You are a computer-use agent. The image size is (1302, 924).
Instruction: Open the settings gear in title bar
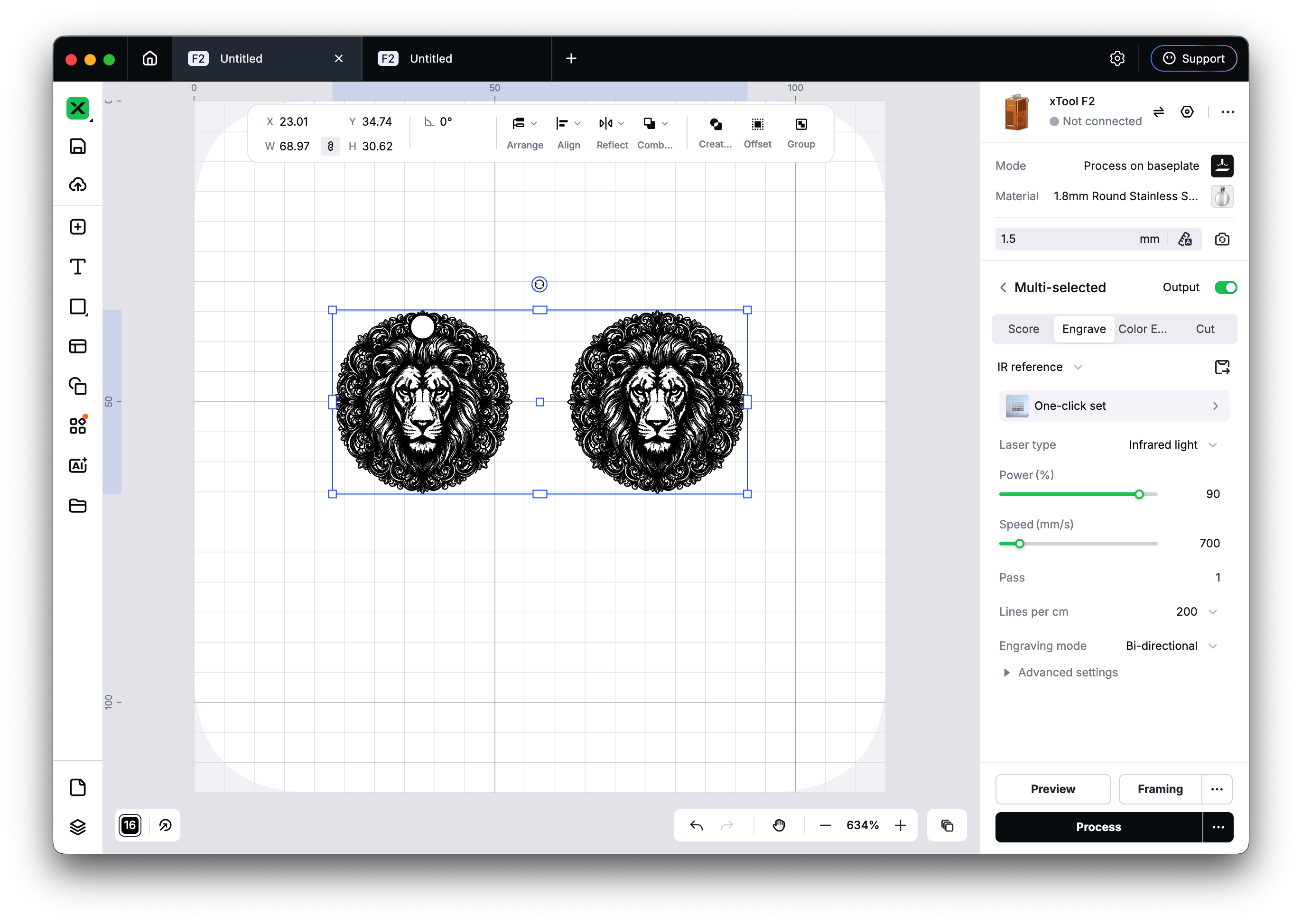[x=1117, y=58]
